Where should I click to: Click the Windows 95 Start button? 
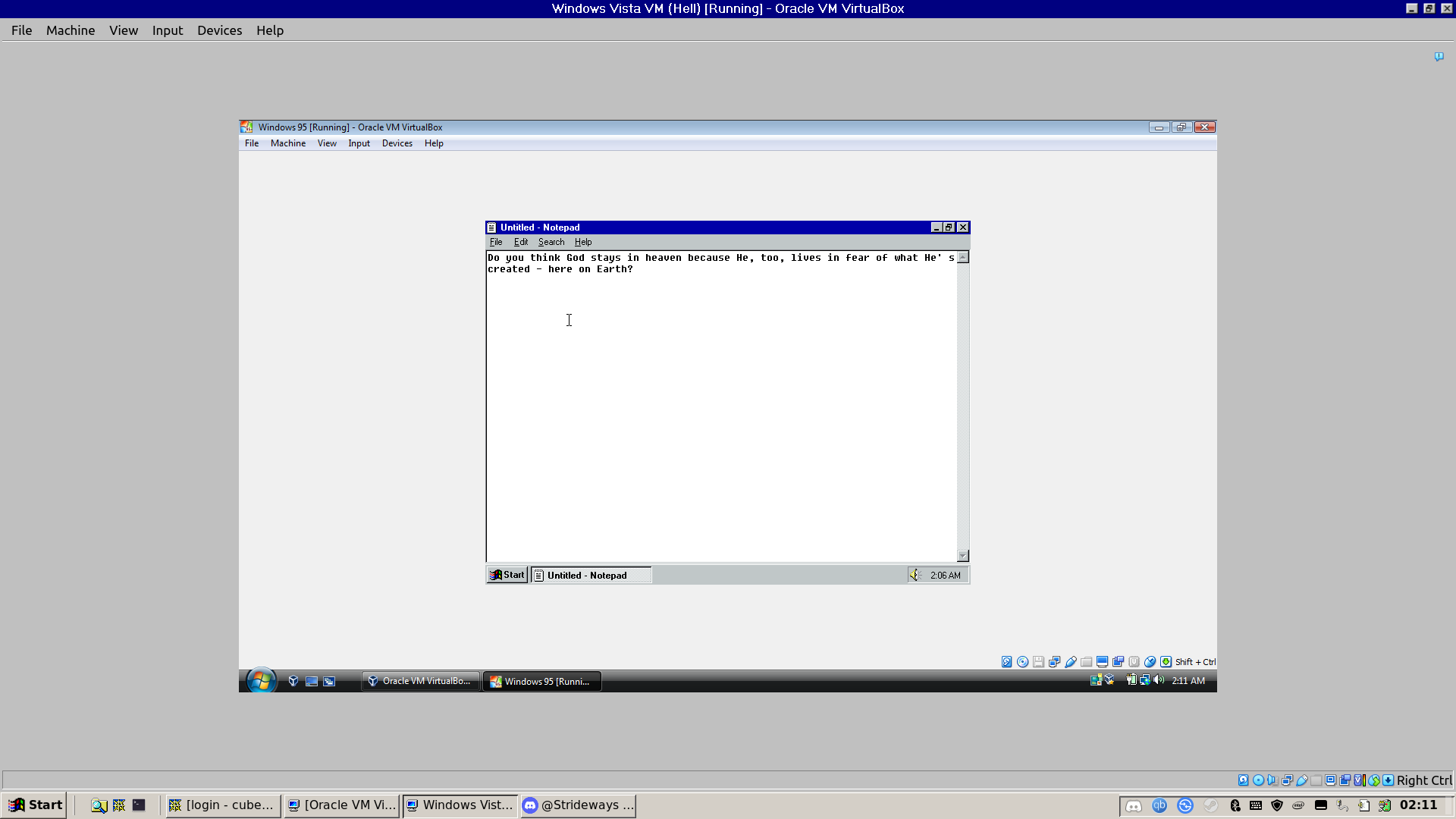(507, 575)
